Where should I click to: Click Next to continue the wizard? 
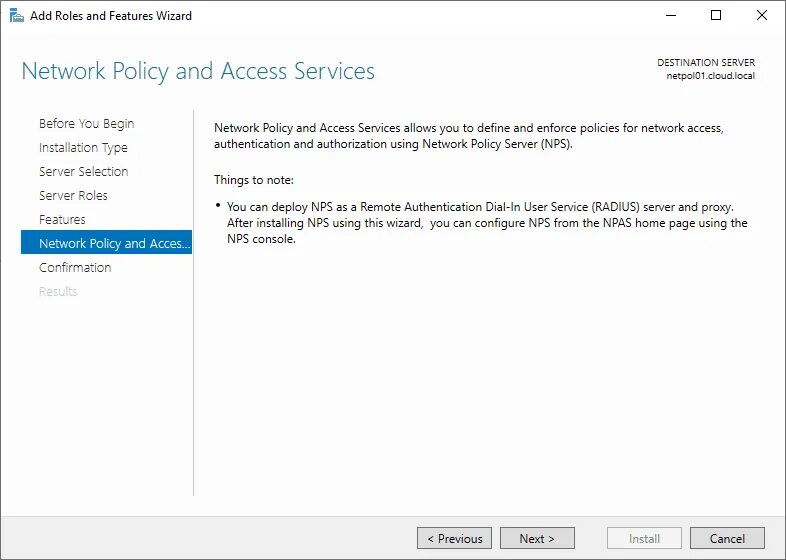pyautogui.click(x=537, y=538)
